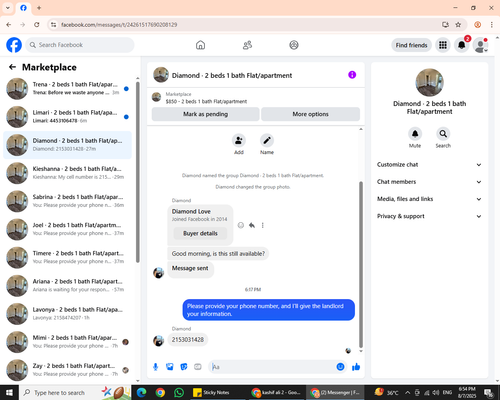Click More options button
Image resolution: width=500 pixels, height=400 pixels.
coord(310,114)
